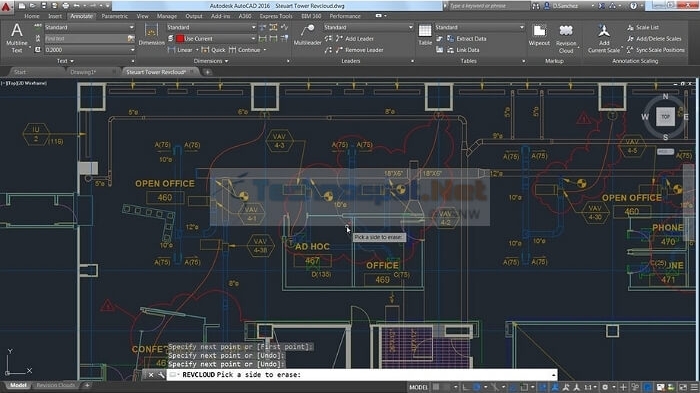Expand the Dimensions panel title

(211, 61)
